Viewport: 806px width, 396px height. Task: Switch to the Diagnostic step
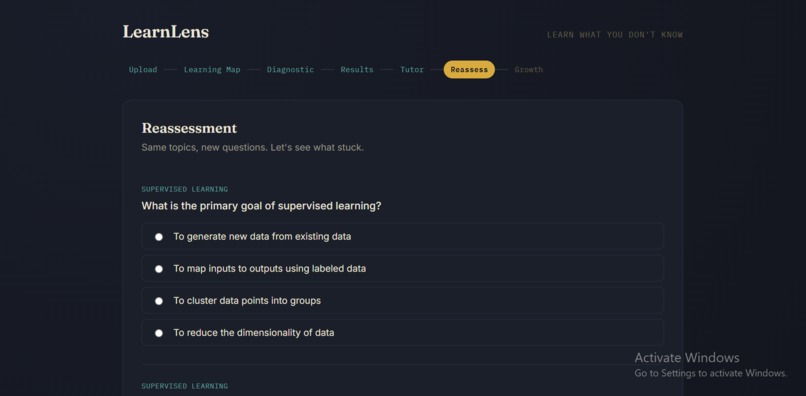point(290,69)
